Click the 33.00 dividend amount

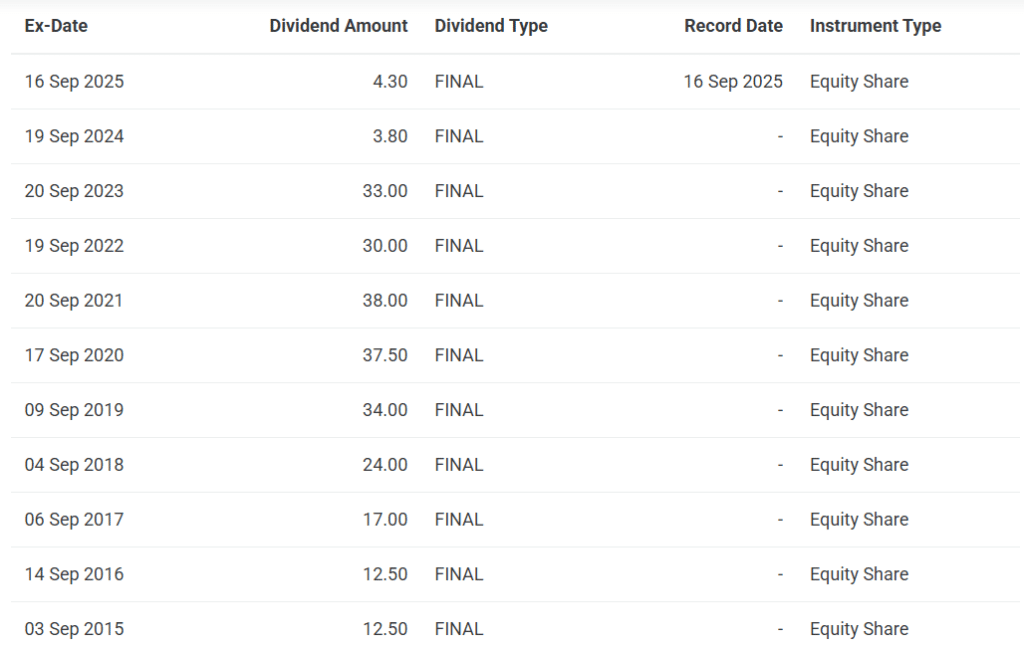[385, 191]
